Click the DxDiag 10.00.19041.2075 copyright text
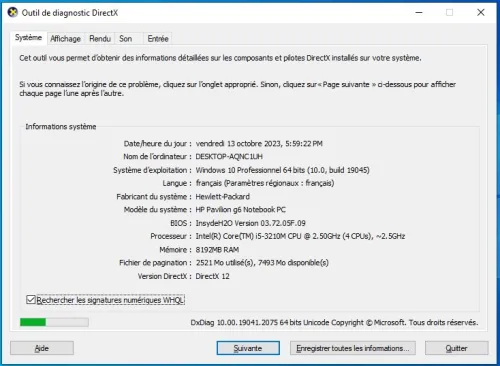Viewport: 500px width, 366px height. pos(334,322)
